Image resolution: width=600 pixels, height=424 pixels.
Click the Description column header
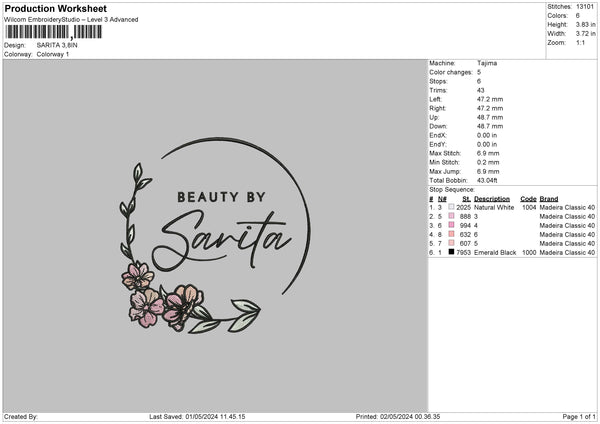click(x=493, y=198)
